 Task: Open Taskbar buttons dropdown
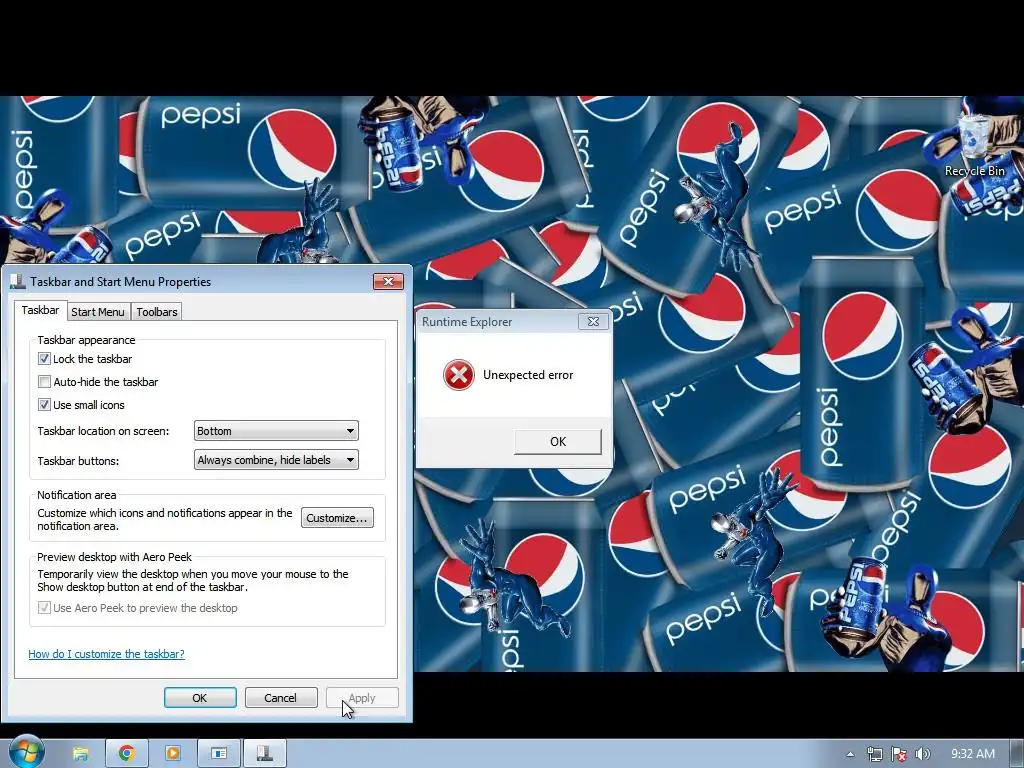[x=276, y=460]
